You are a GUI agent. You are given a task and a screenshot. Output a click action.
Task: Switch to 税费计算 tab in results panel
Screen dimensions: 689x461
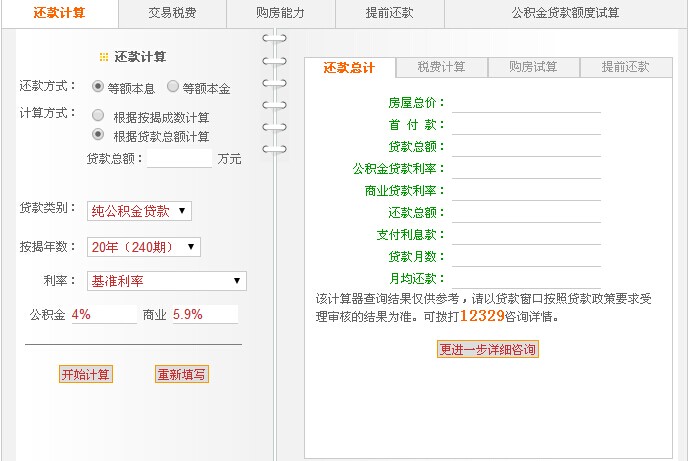click(x=441, y=67)
